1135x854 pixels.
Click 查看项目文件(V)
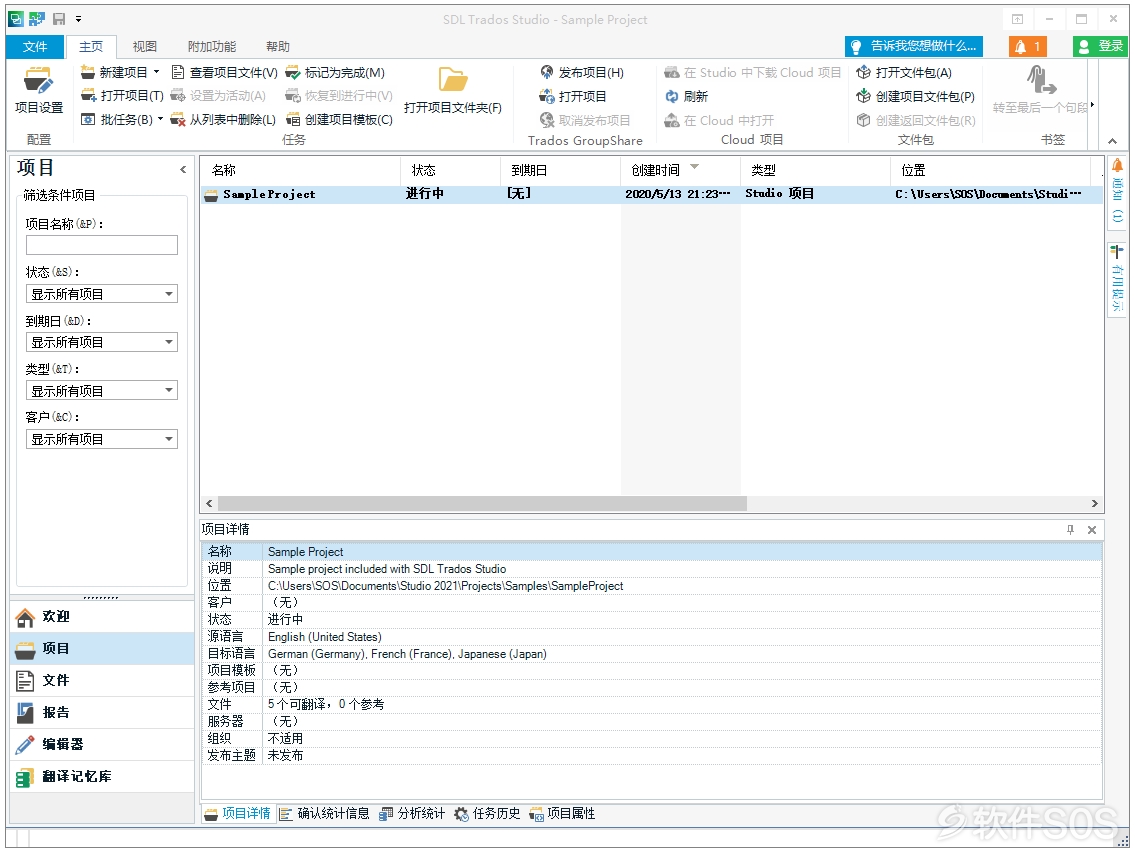224,72
